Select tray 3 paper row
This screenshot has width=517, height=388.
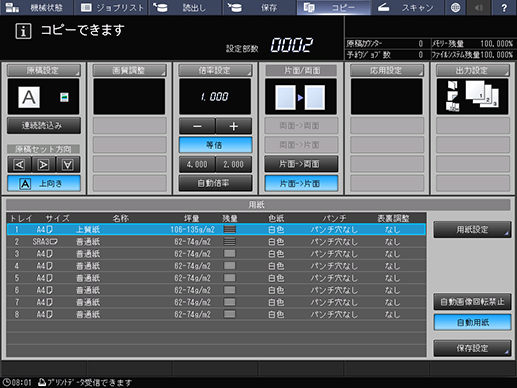click(x=216, y=254)
